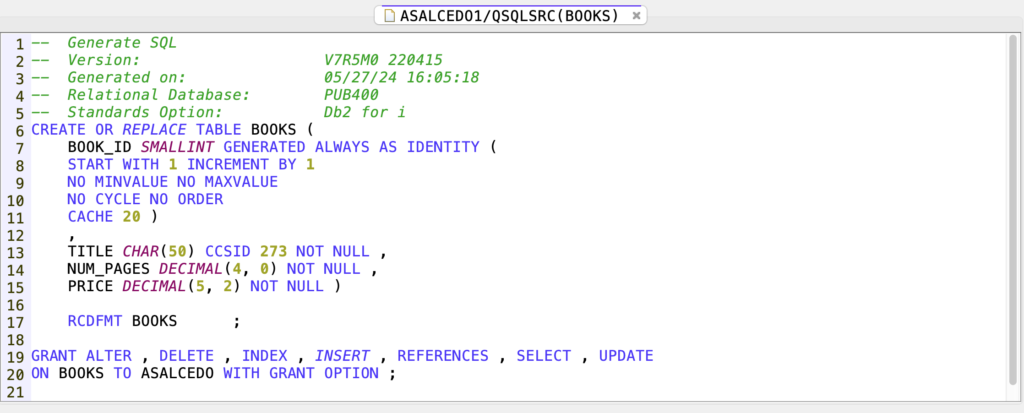1024x413 pixels.
Task: Click the PRICE column name
Action: point(90,286)
